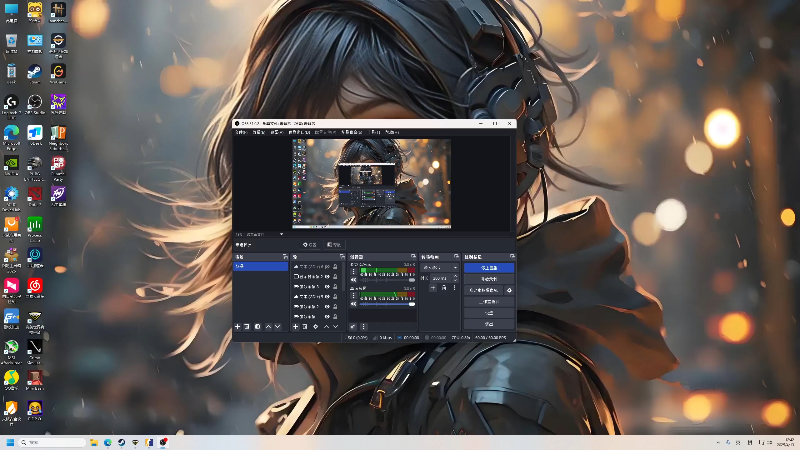800x450 pixels.
Task: Click the Exit button at the bottom of Controls
Action: 489,324
